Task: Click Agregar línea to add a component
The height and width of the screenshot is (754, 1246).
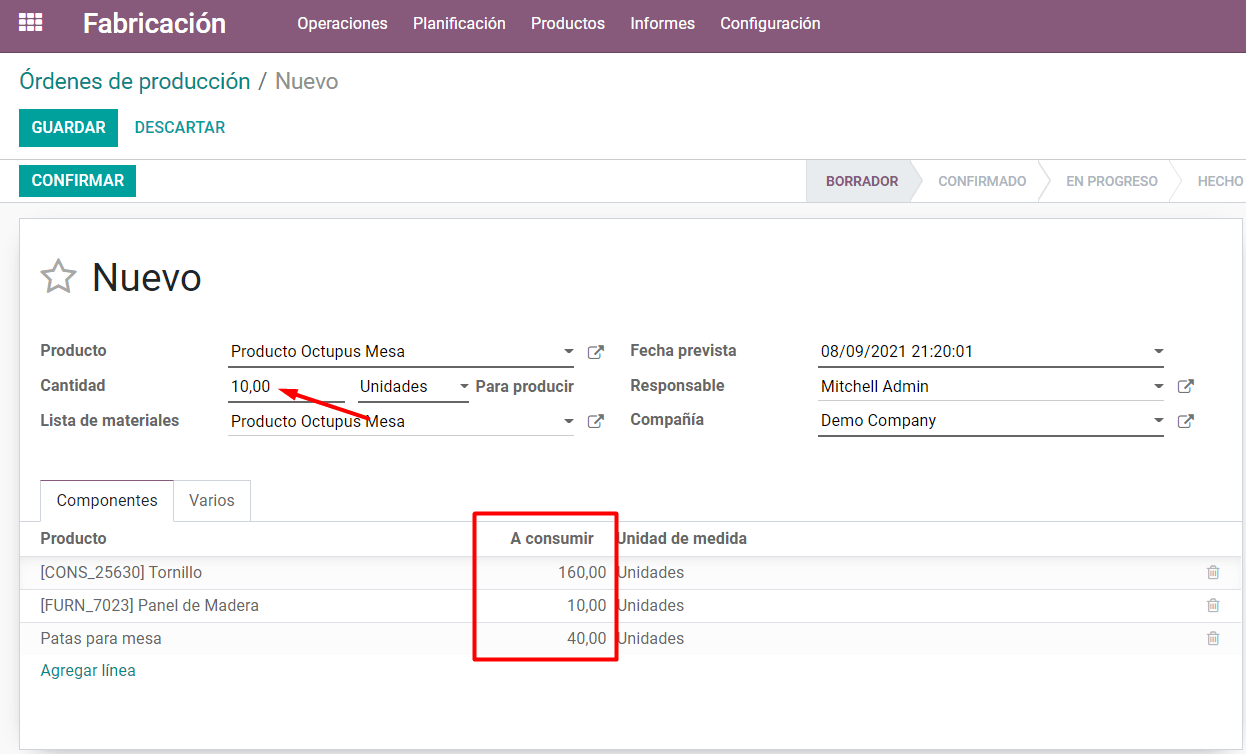Action: pyautogui.click(x=88, y=670)
